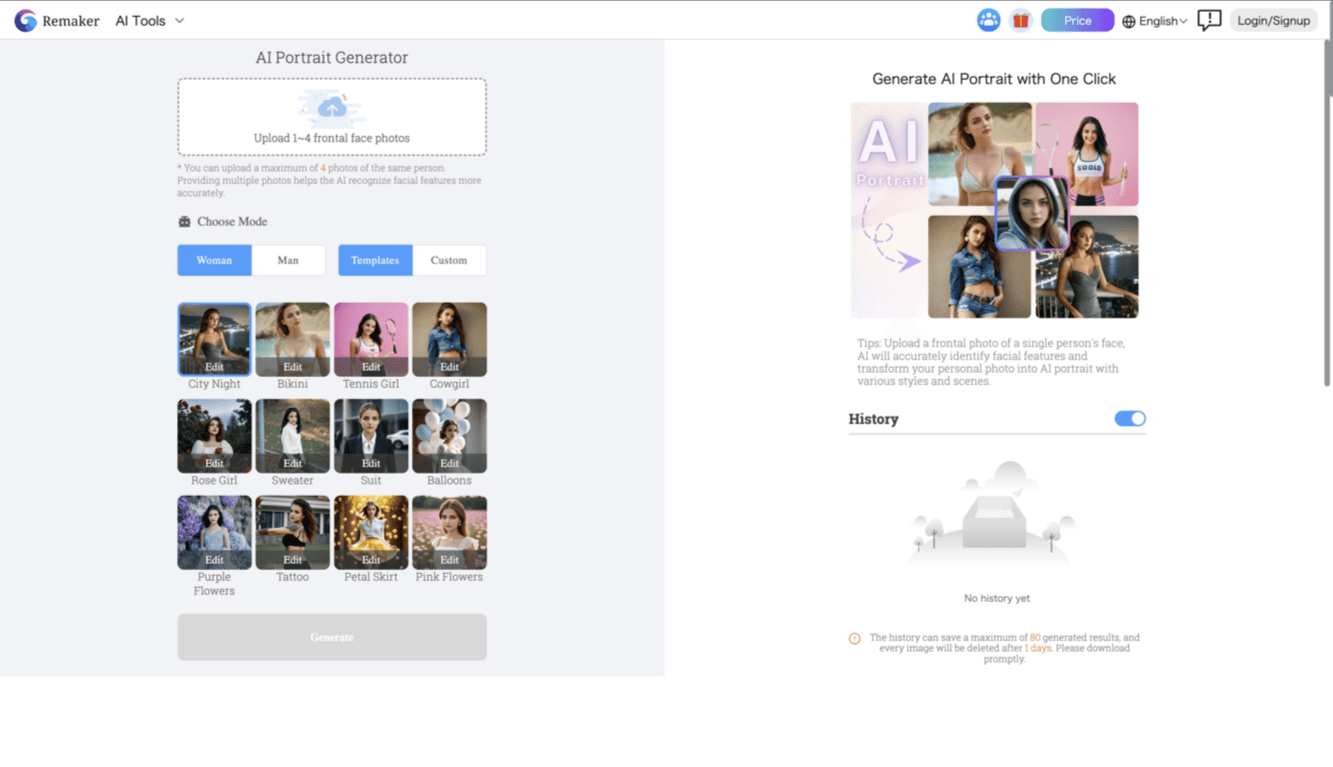Expand the AI Tools dropdown menu
The height and width of the screenshot is (767, 1333).
(x=150, y=21)
